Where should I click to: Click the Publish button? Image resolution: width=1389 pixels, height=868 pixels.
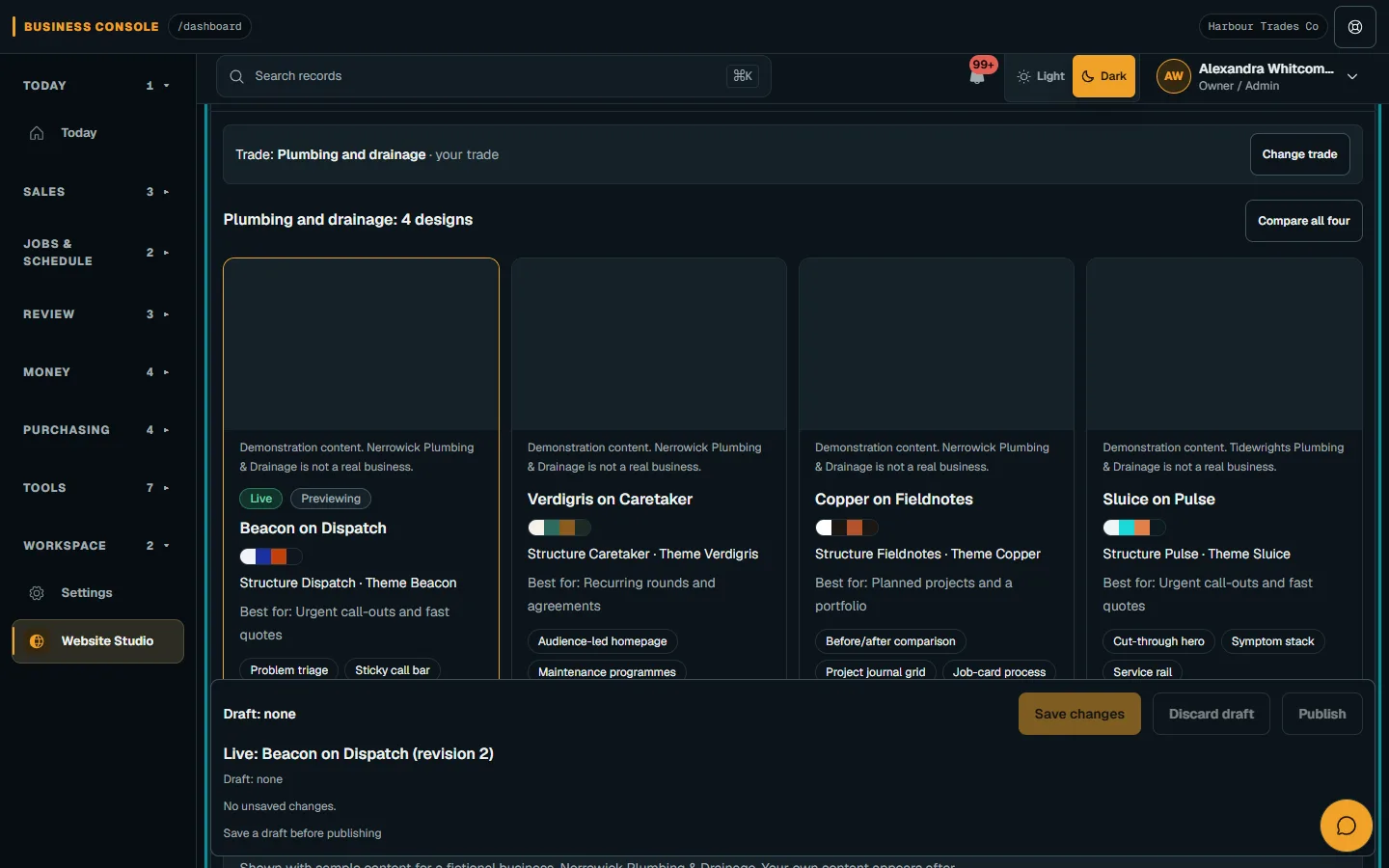click(1321, 714)
